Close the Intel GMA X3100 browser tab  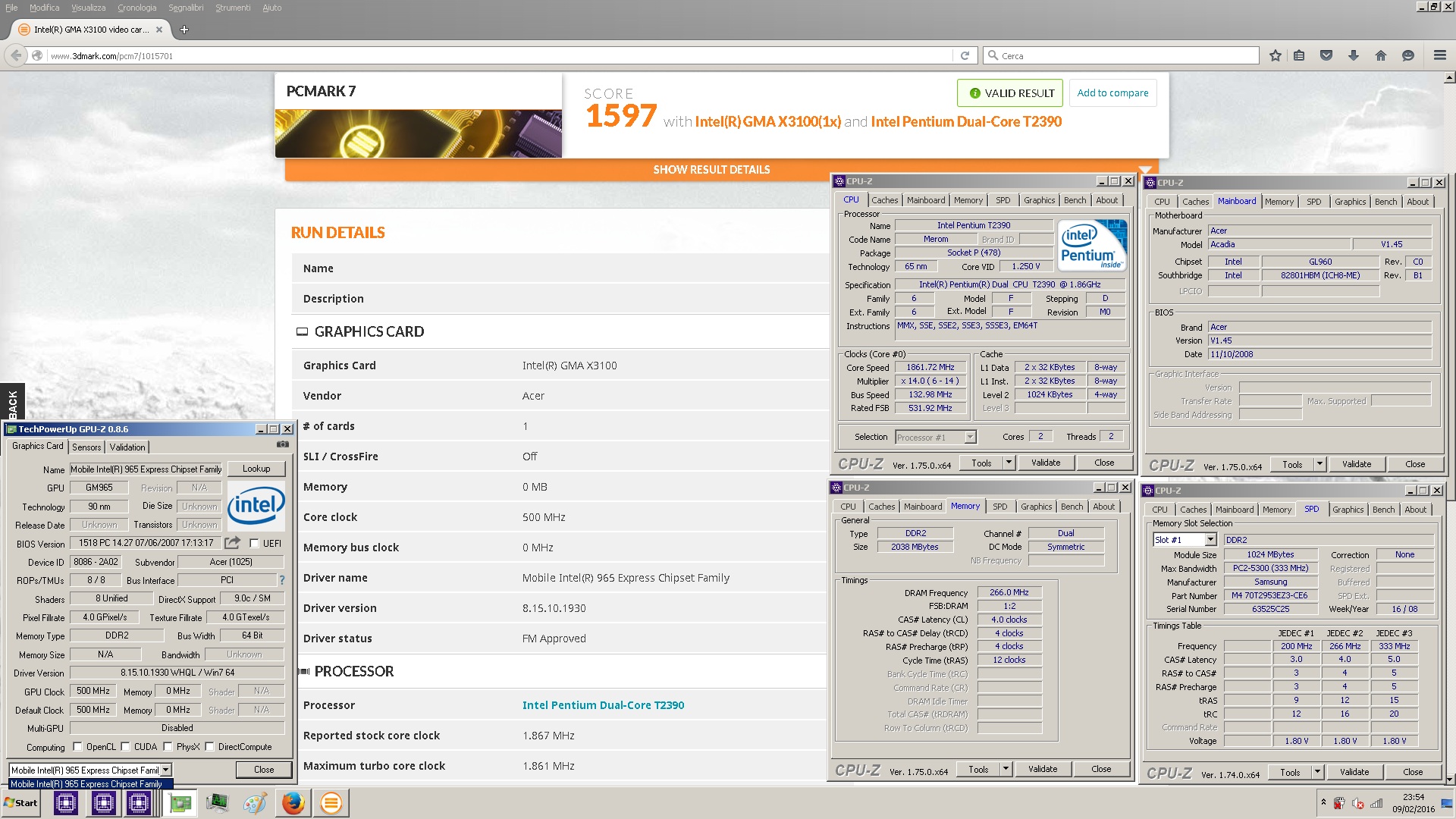[x=159, y=30]
